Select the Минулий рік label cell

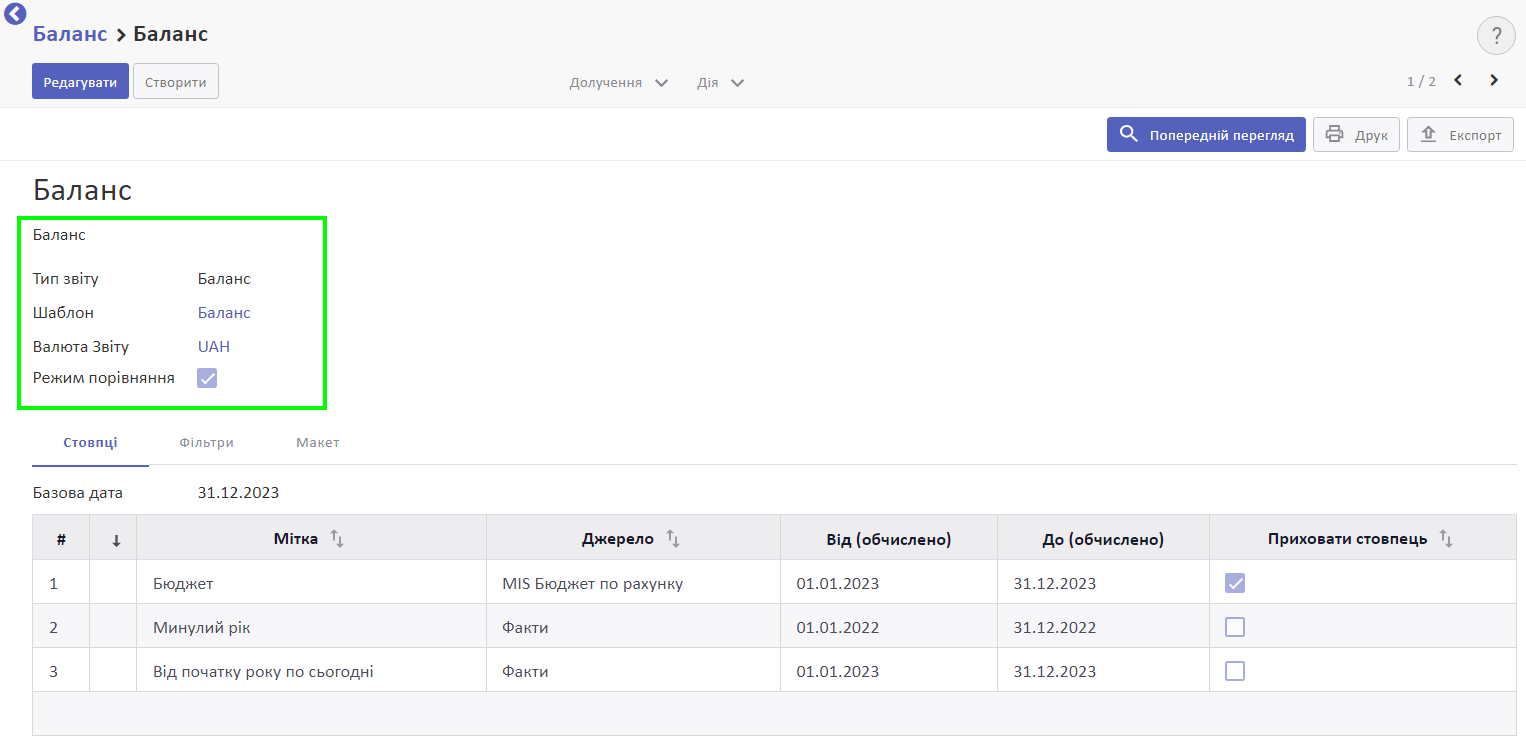point(311,627)
